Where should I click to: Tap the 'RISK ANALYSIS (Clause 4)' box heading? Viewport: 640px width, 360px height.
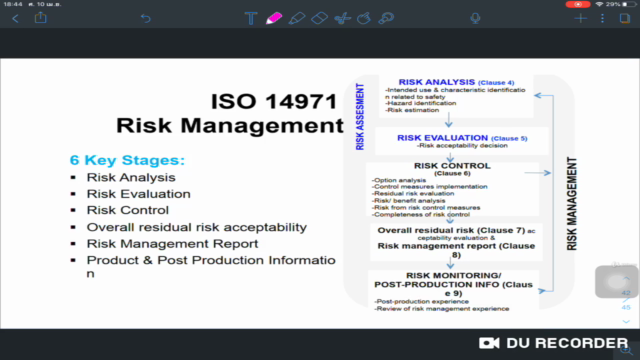[x=456, y=82]
